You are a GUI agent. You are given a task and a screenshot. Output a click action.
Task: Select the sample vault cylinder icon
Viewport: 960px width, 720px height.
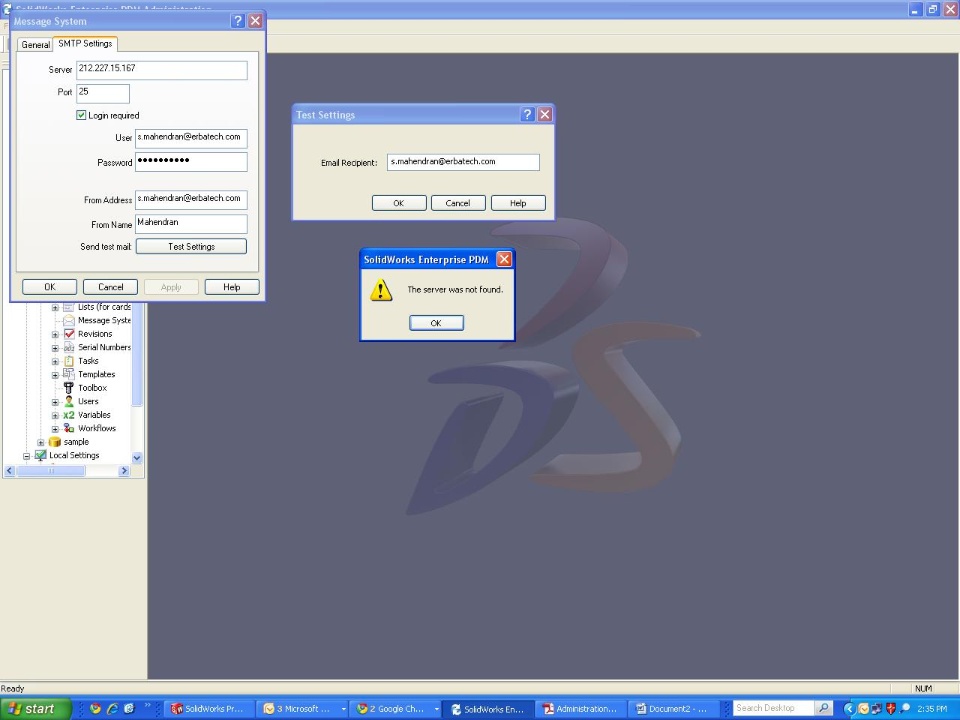tap(54, 441)
